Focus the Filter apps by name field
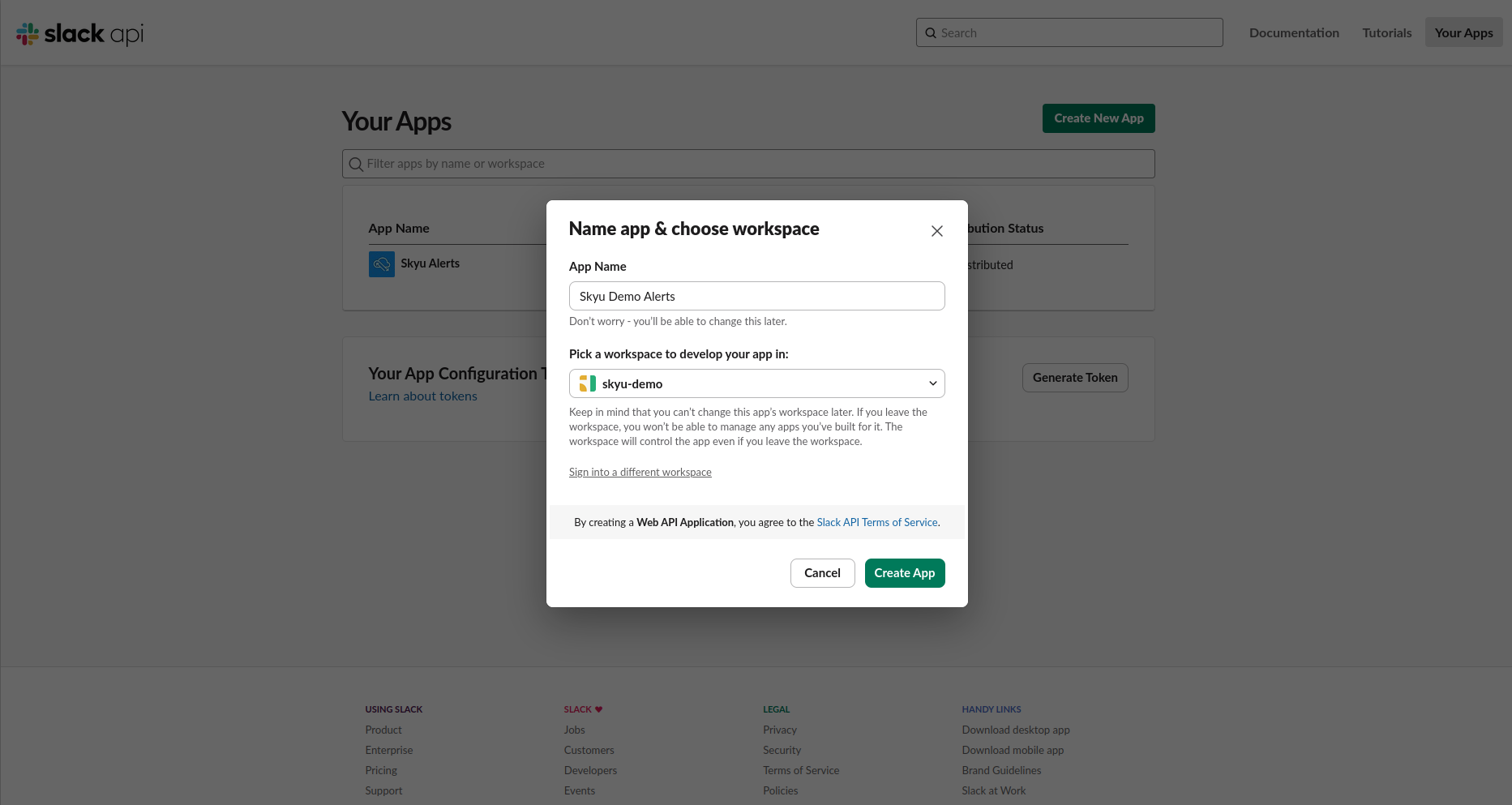1512x805 pixels. [748, 164]
